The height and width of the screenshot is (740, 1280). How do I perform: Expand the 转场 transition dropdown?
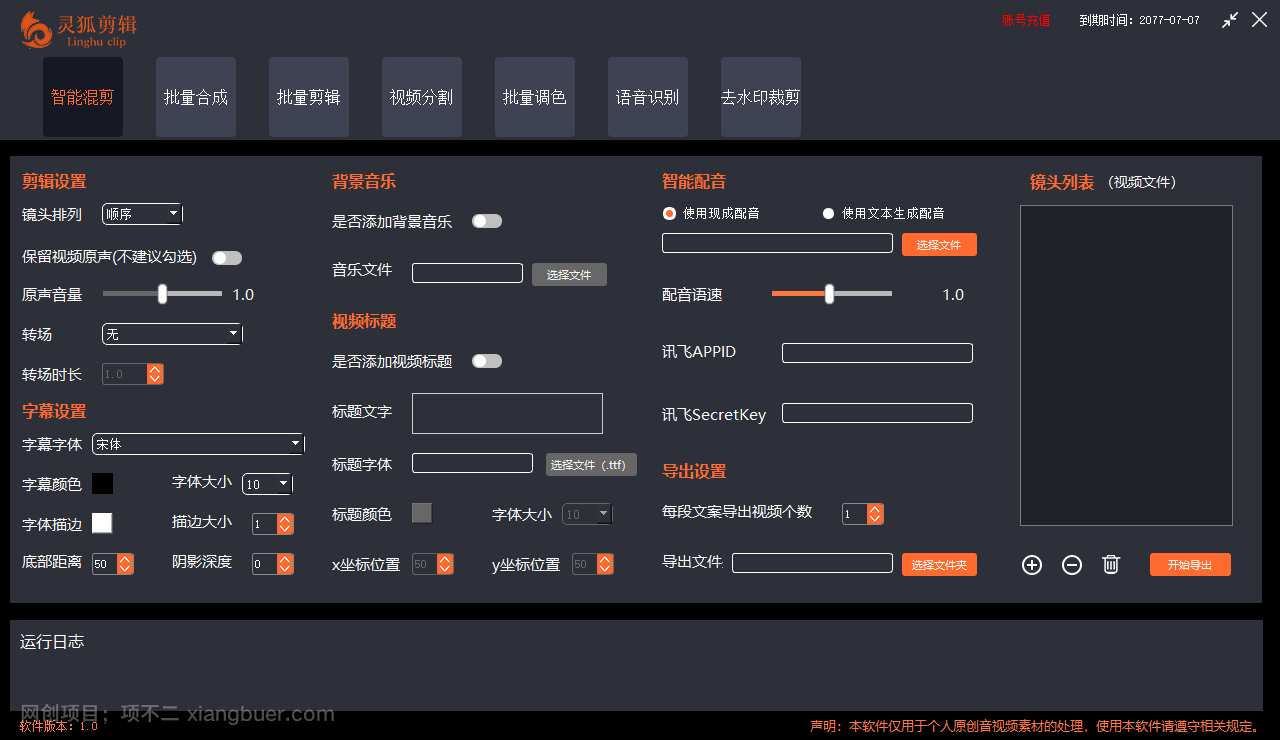tap(172, 334)
